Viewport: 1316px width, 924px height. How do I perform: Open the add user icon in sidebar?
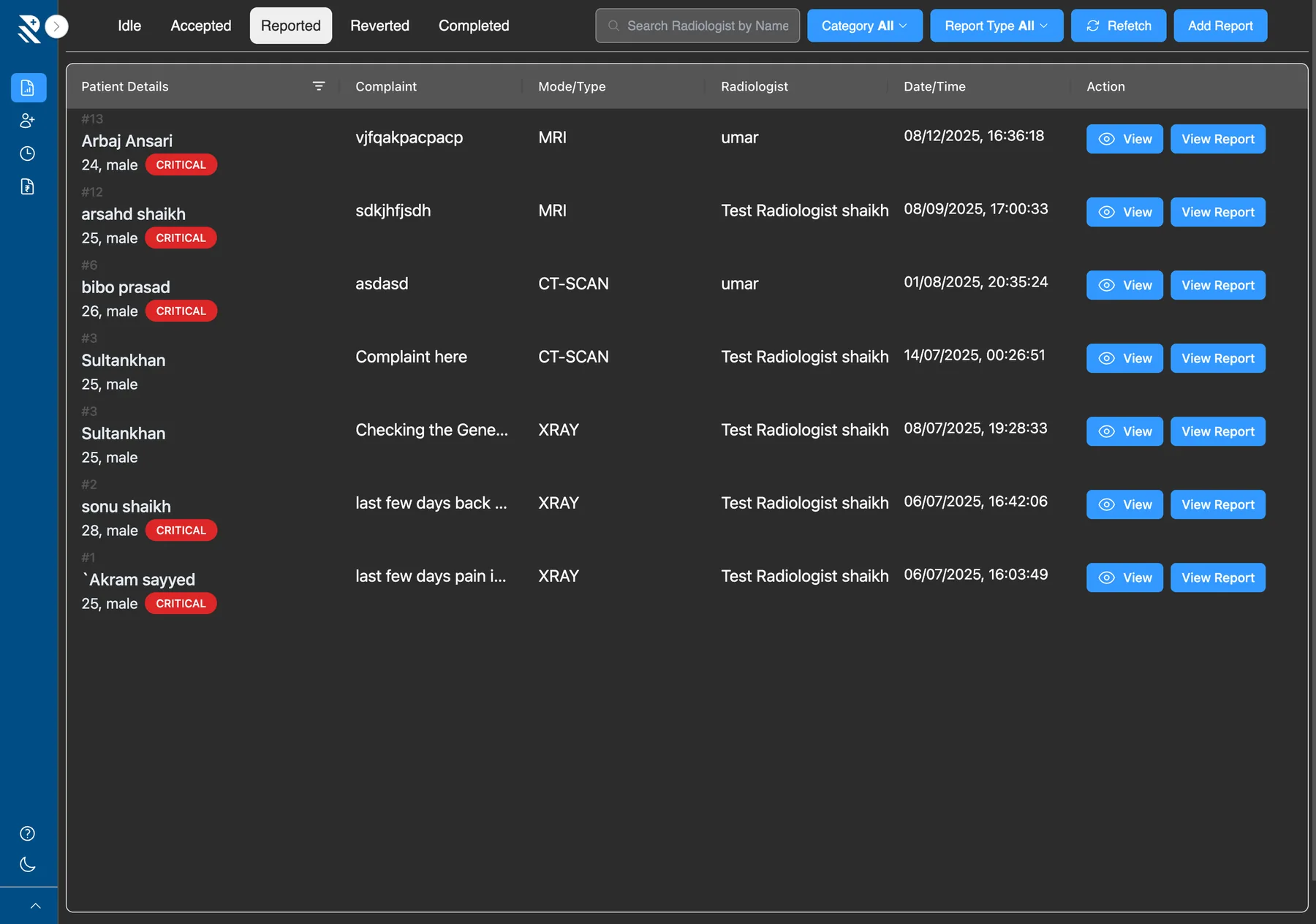point(28,121)
